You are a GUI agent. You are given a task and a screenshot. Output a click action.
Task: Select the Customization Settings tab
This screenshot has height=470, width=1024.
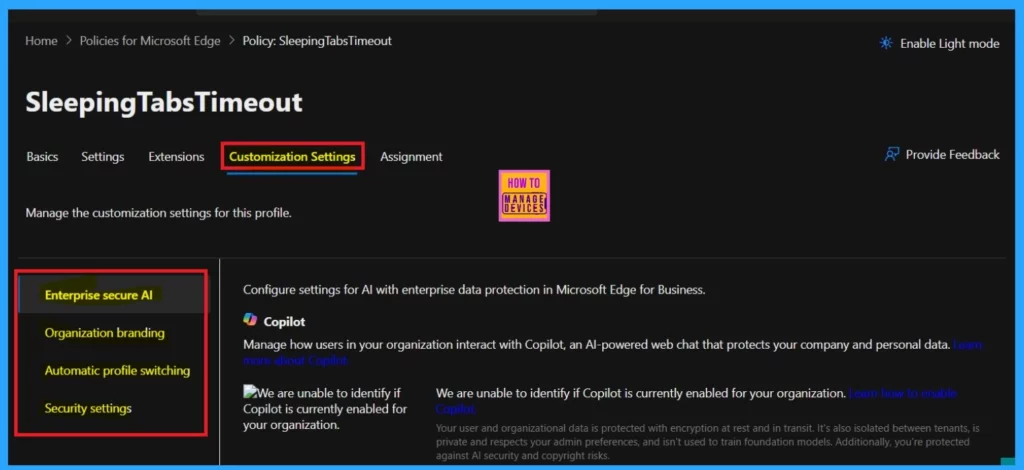tap(292, 157)
